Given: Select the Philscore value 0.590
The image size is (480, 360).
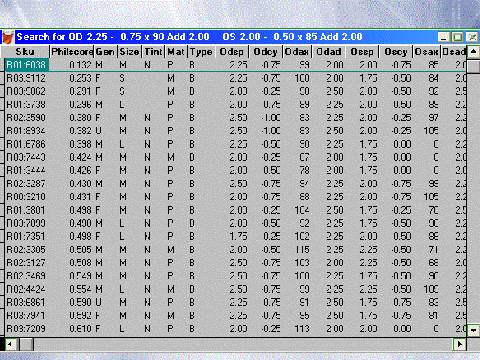Looking at the screenshot, I should [80, 302].
